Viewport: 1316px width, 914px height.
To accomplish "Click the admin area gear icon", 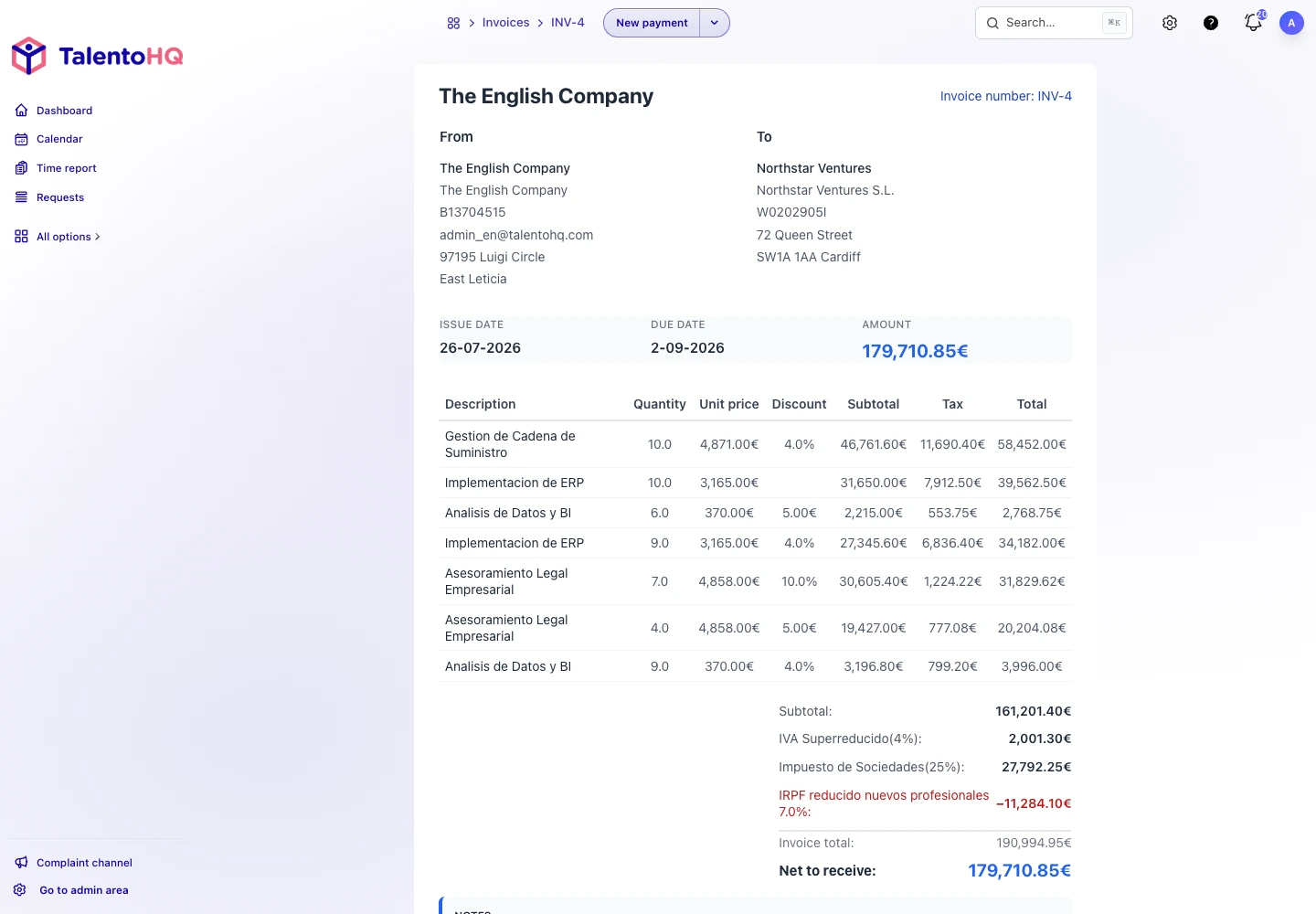I will coord(20,890).
